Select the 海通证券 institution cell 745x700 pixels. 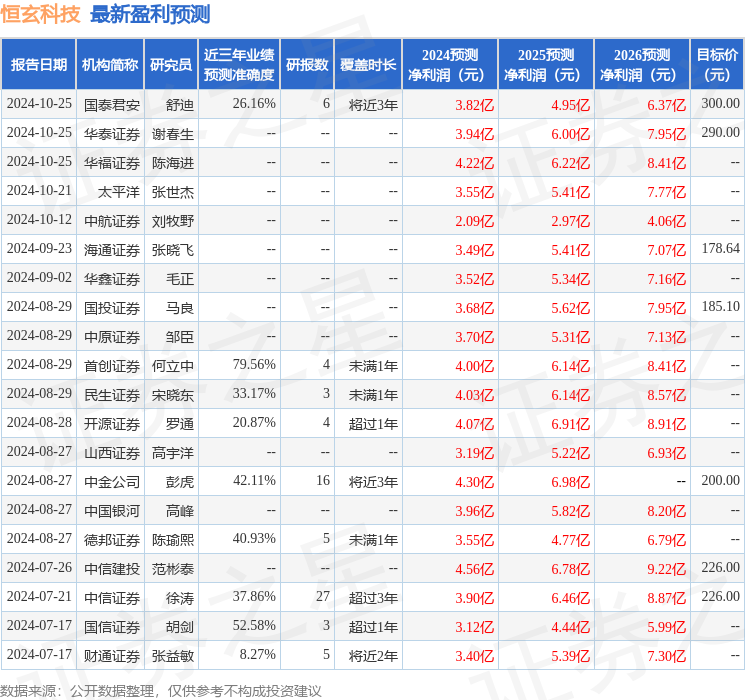[112, 250]
